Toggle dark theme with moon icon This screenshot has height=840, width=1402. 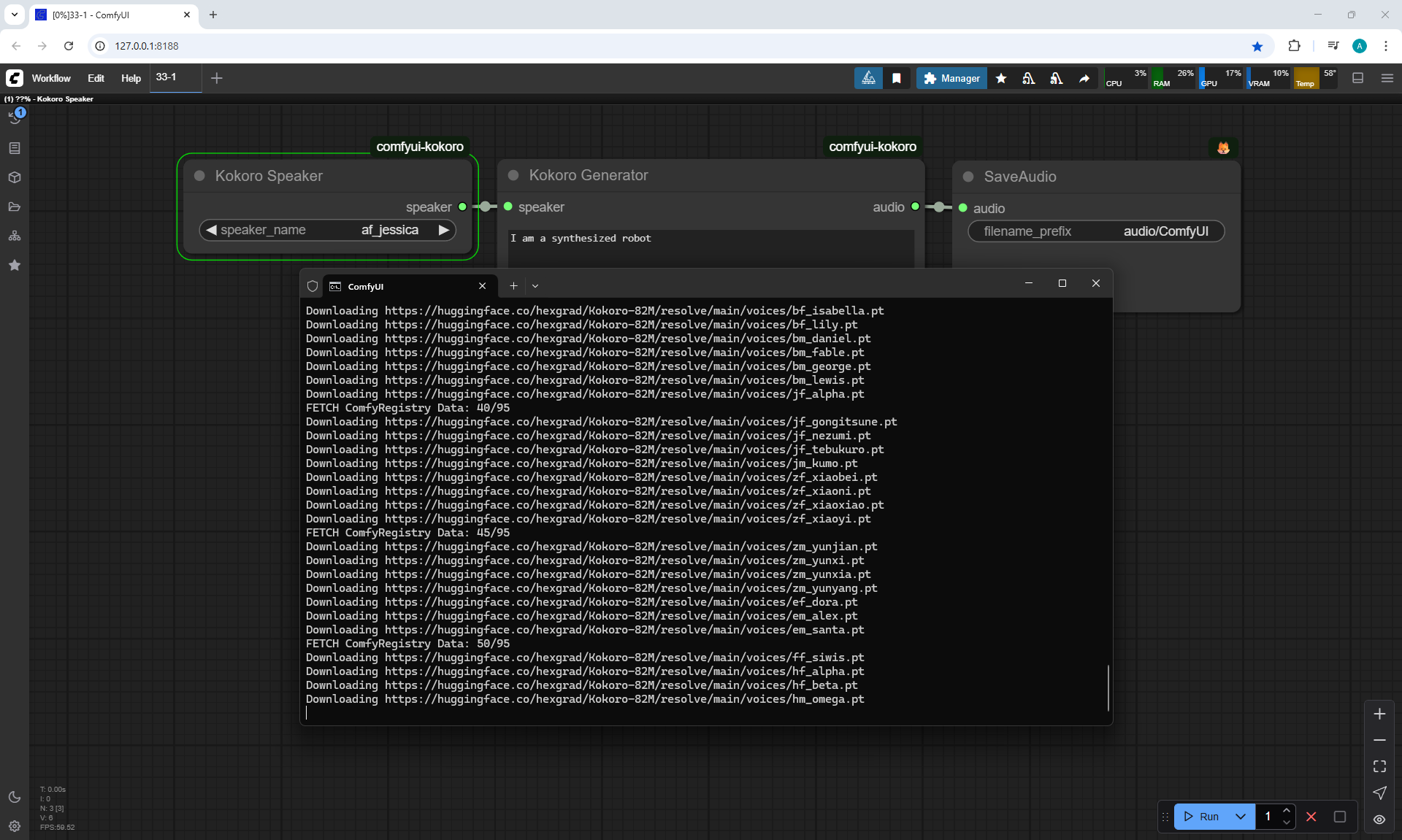click(15, 797)
